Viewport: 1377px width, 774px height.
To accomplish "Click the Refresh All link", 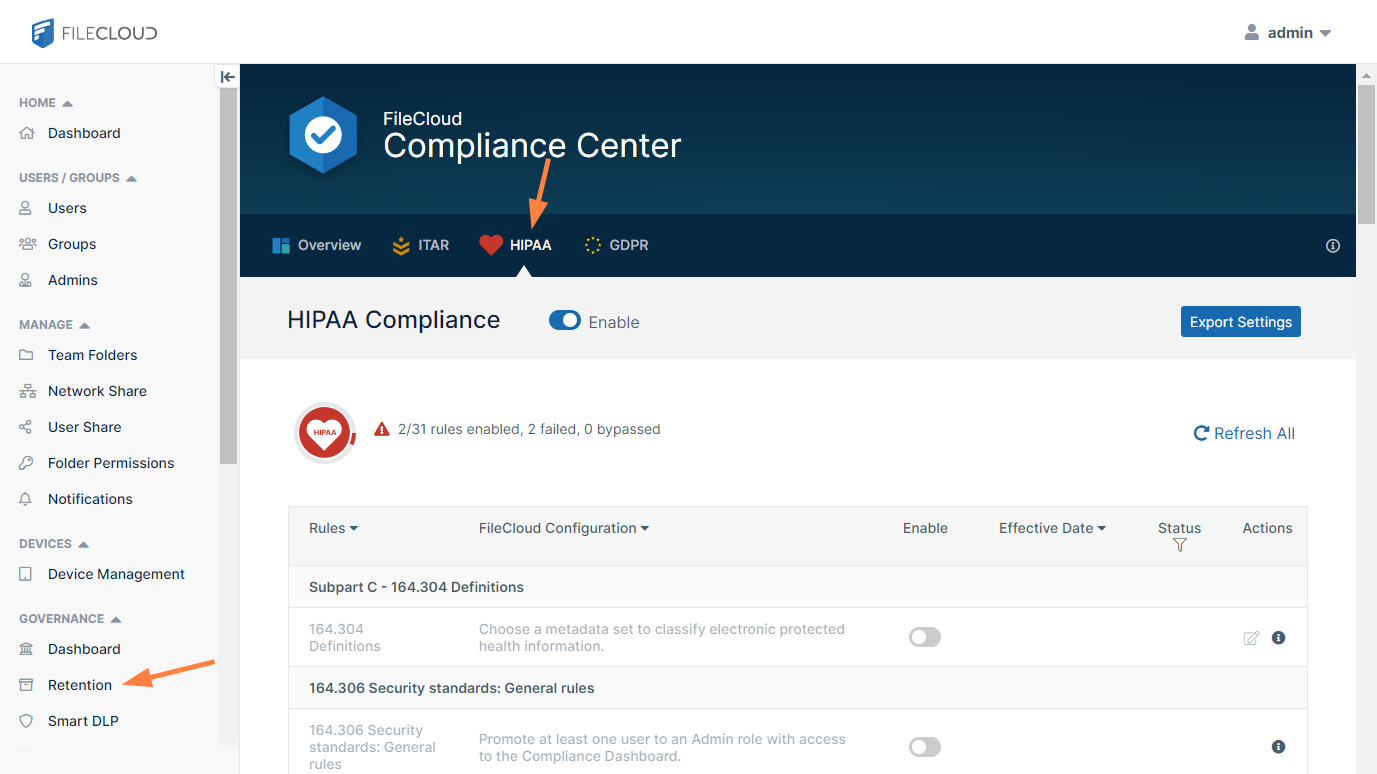I will [x=1244, y=433].
